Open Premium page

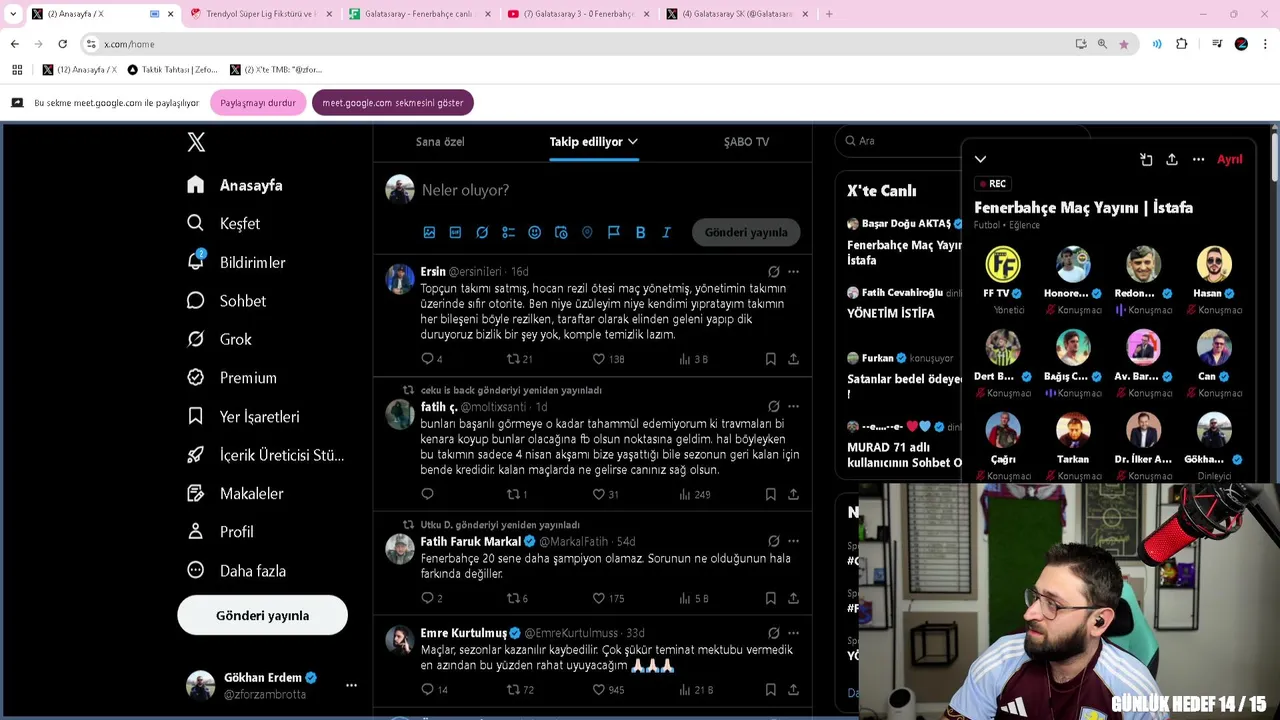(x=231, y=378)
